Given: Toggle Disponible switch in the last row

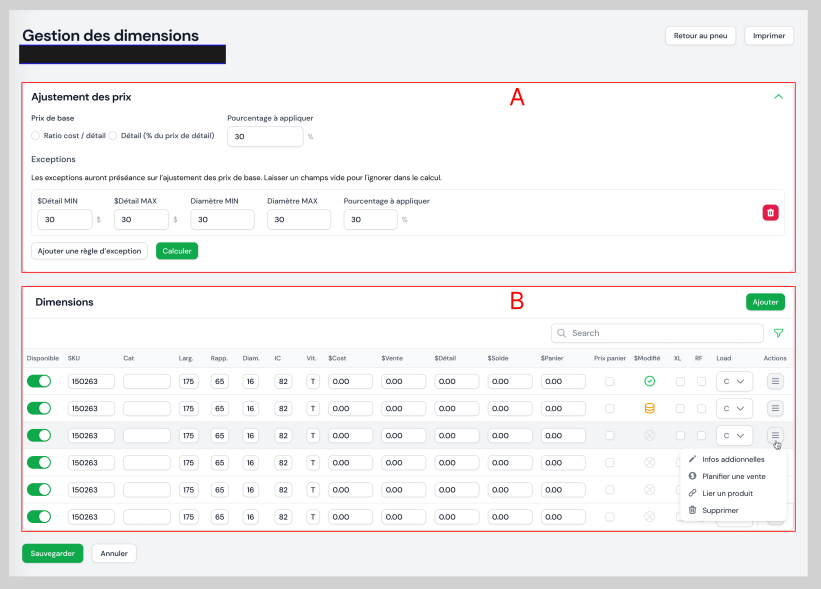Looking at the screenshot, I should (x=39, y=517).
